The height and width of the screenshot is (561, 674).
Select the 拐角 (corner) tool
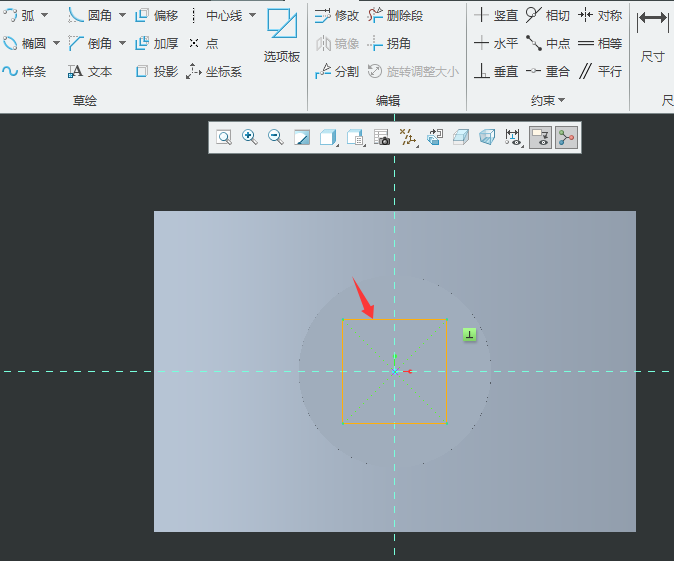click(x=389, y=43)
